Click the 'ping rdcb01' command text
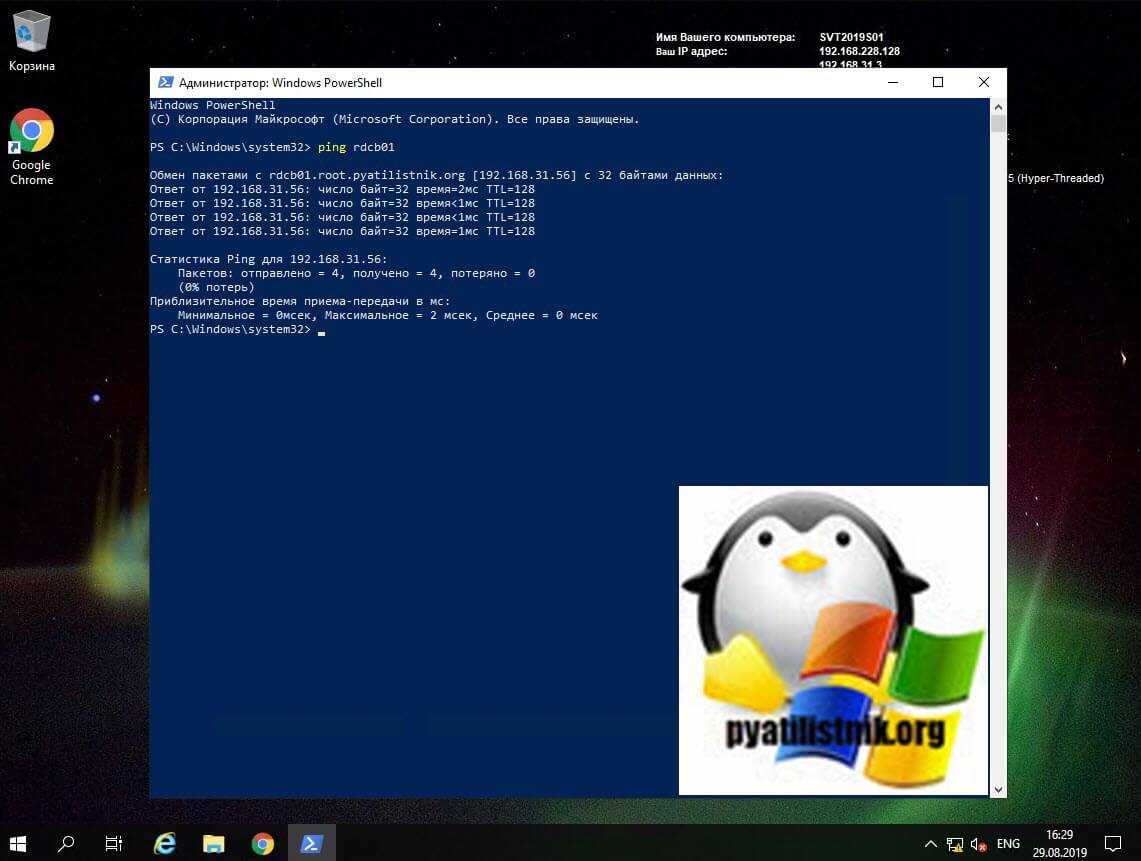The height and width of the screenshot is (861, 1141). (x=356, y=147)
